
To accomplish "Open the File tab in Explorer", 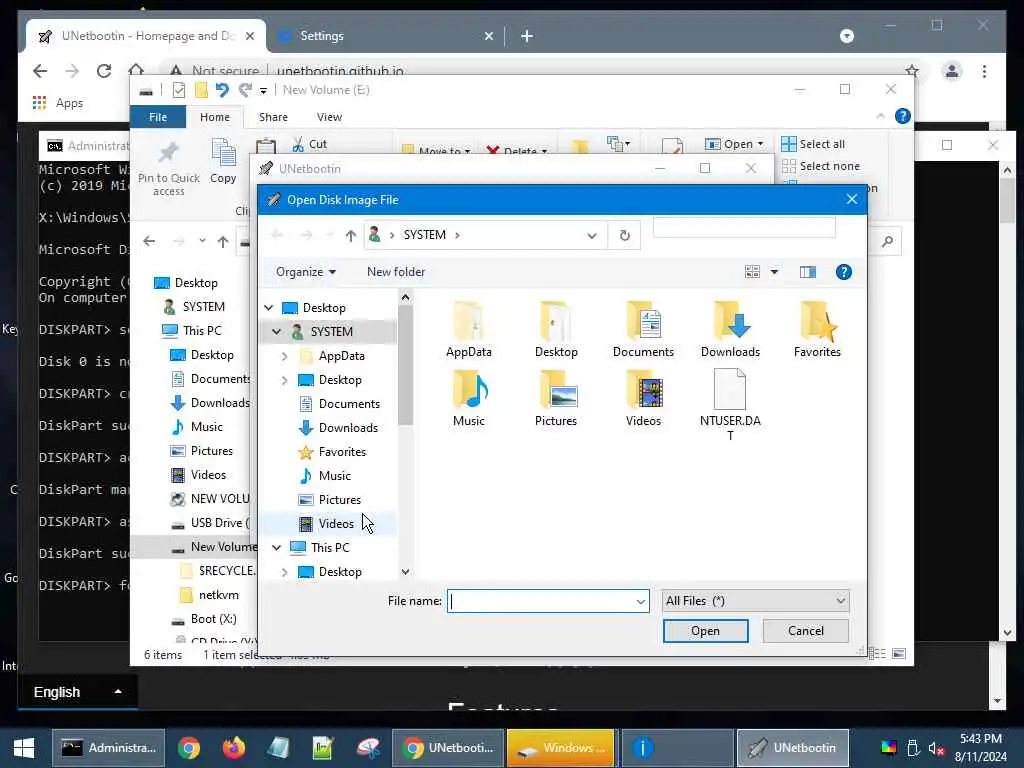I will [x=157, y=117].
